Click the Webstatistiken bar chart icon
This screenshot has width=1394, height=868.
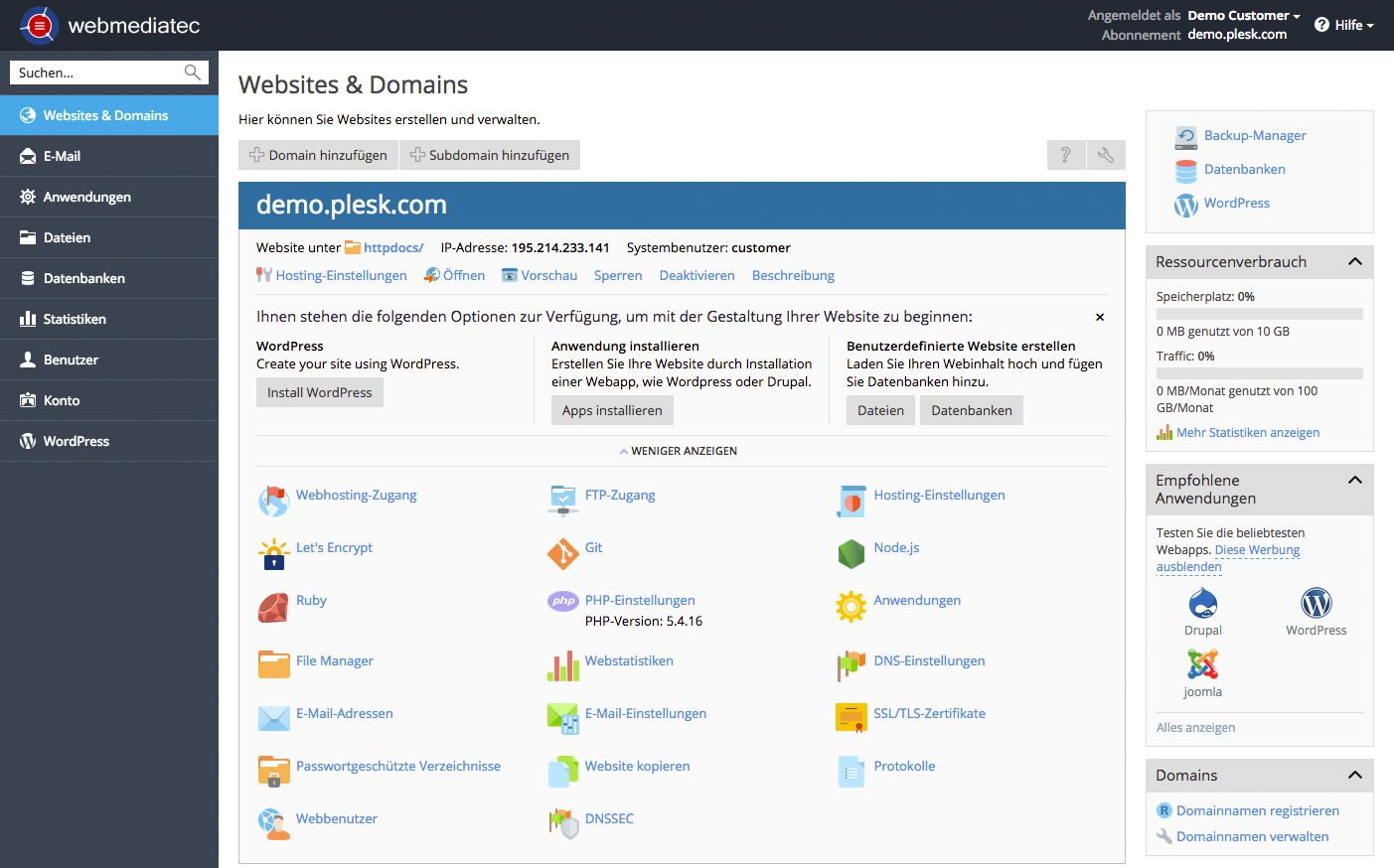point(562,666)
